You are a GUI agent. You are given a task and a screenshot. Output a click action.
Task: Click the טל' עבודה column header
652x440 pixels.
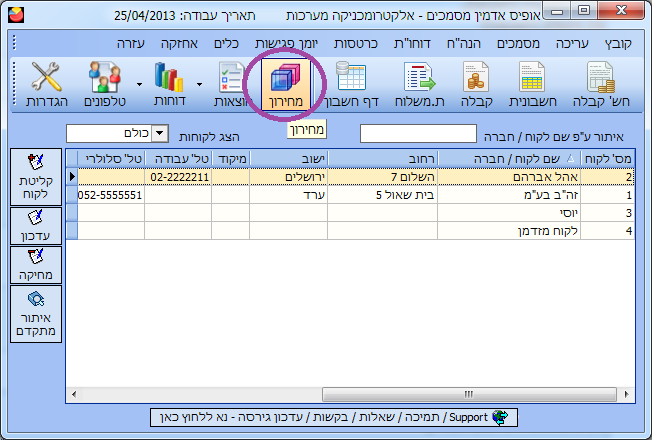tap(178, 158)
